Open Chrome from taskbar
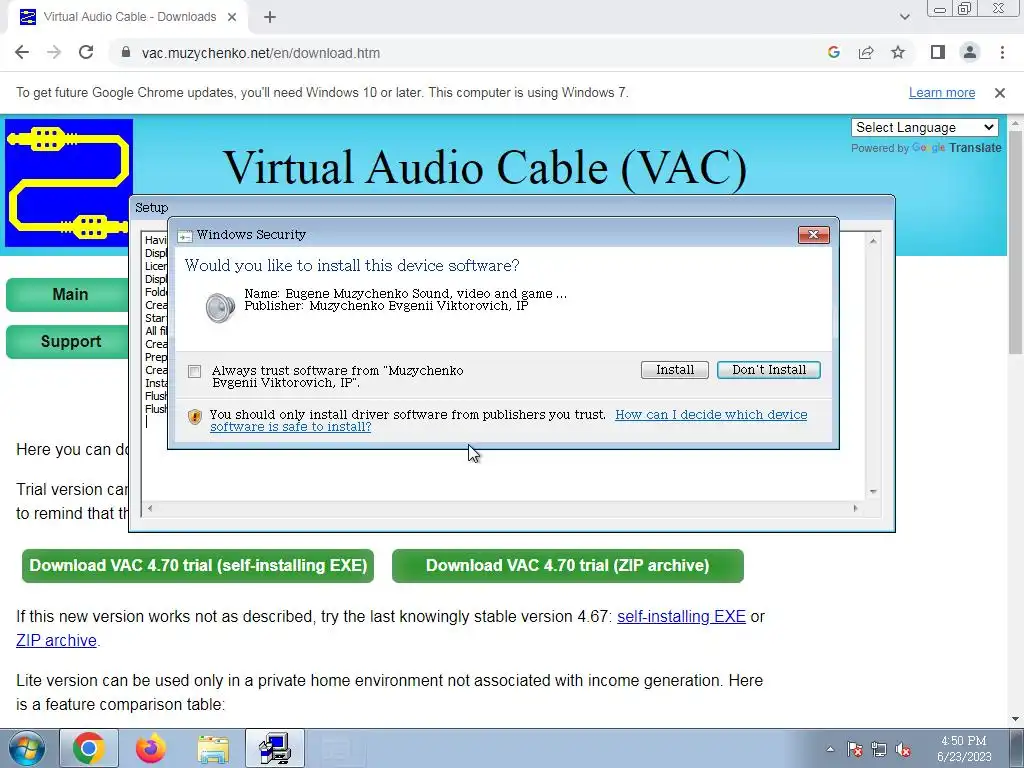The width and height of the screenshot is (1024, 768). coord(89,748)
